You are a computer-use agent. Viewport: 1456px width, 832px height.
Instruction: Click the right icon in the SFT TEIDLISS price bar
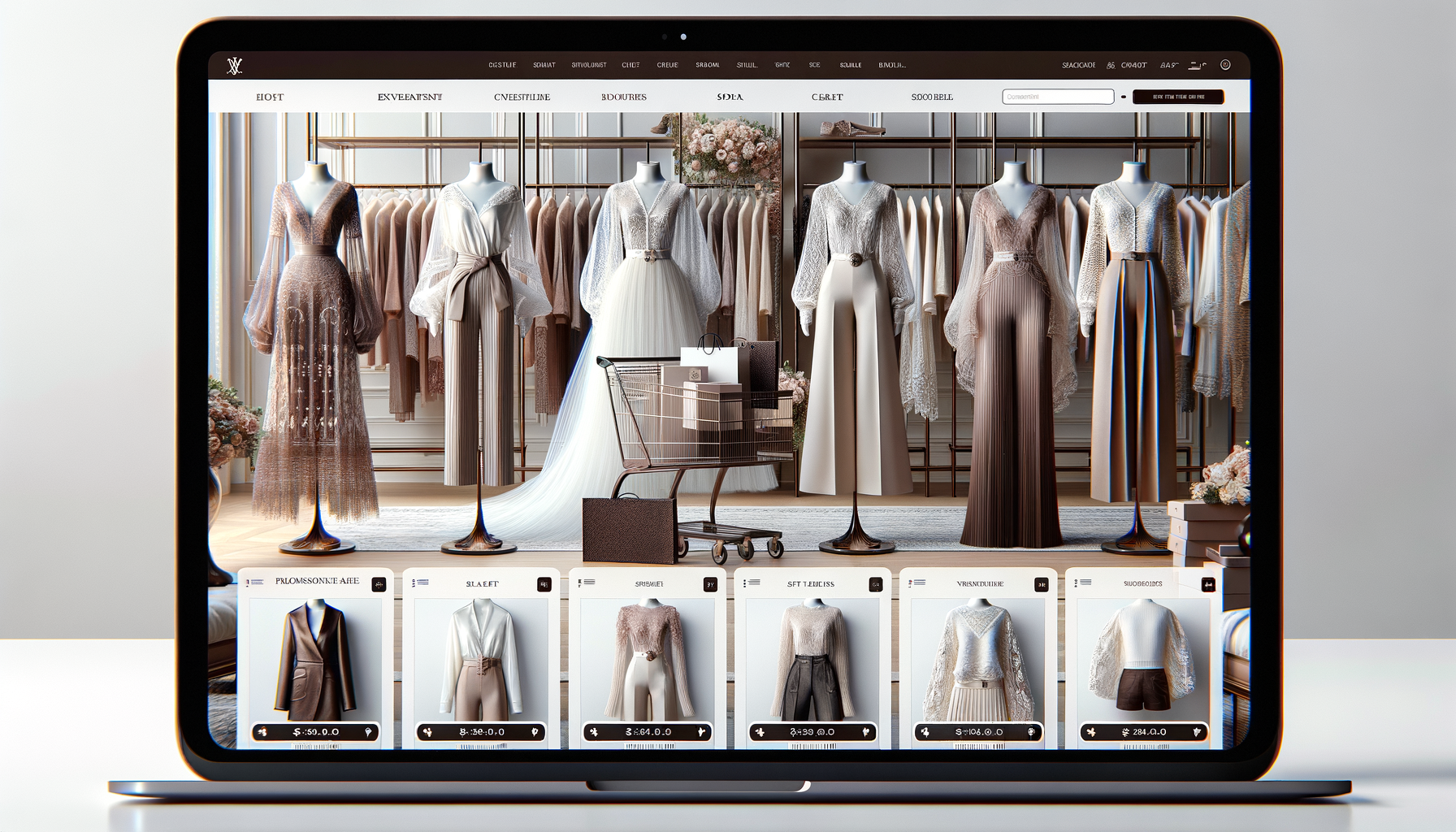point(866,732)
